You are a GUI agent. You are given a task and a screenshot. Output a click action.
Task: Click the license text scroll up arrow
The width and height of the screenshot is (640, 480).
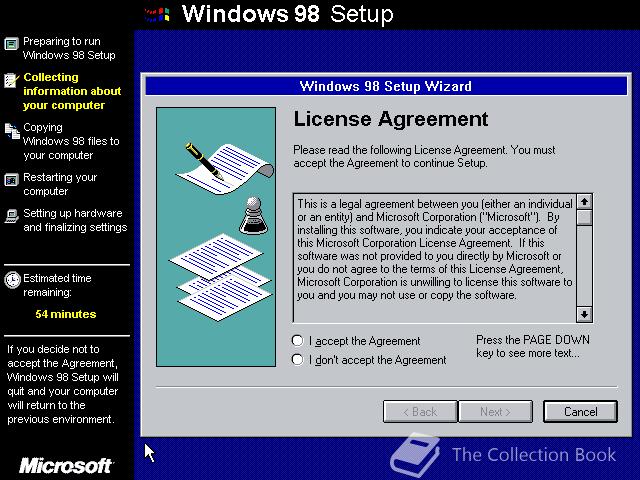pyautogui.click(x=584, y=202)
